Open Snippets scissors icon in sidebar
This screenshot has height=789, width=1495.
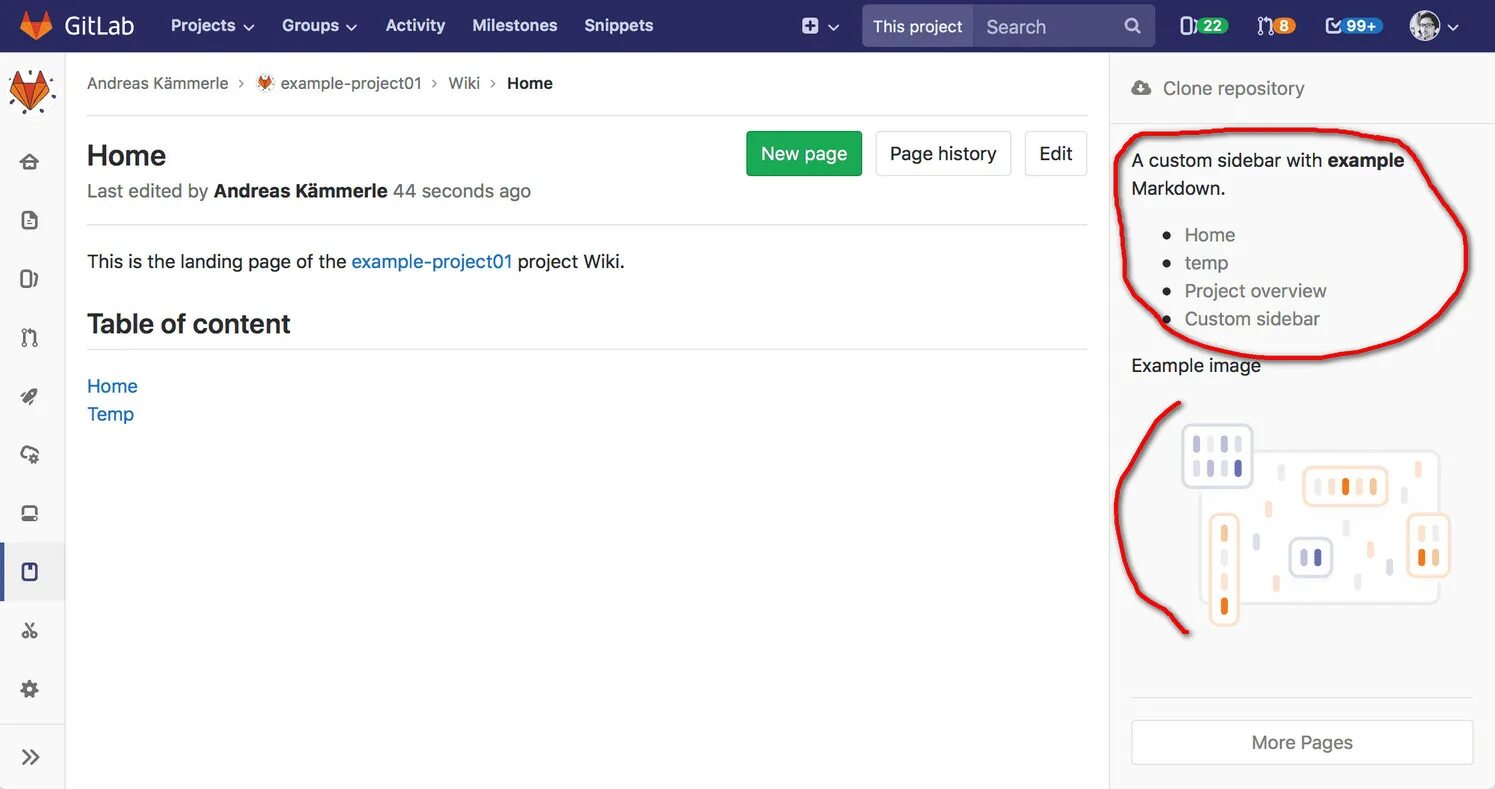tap(30, 631)
